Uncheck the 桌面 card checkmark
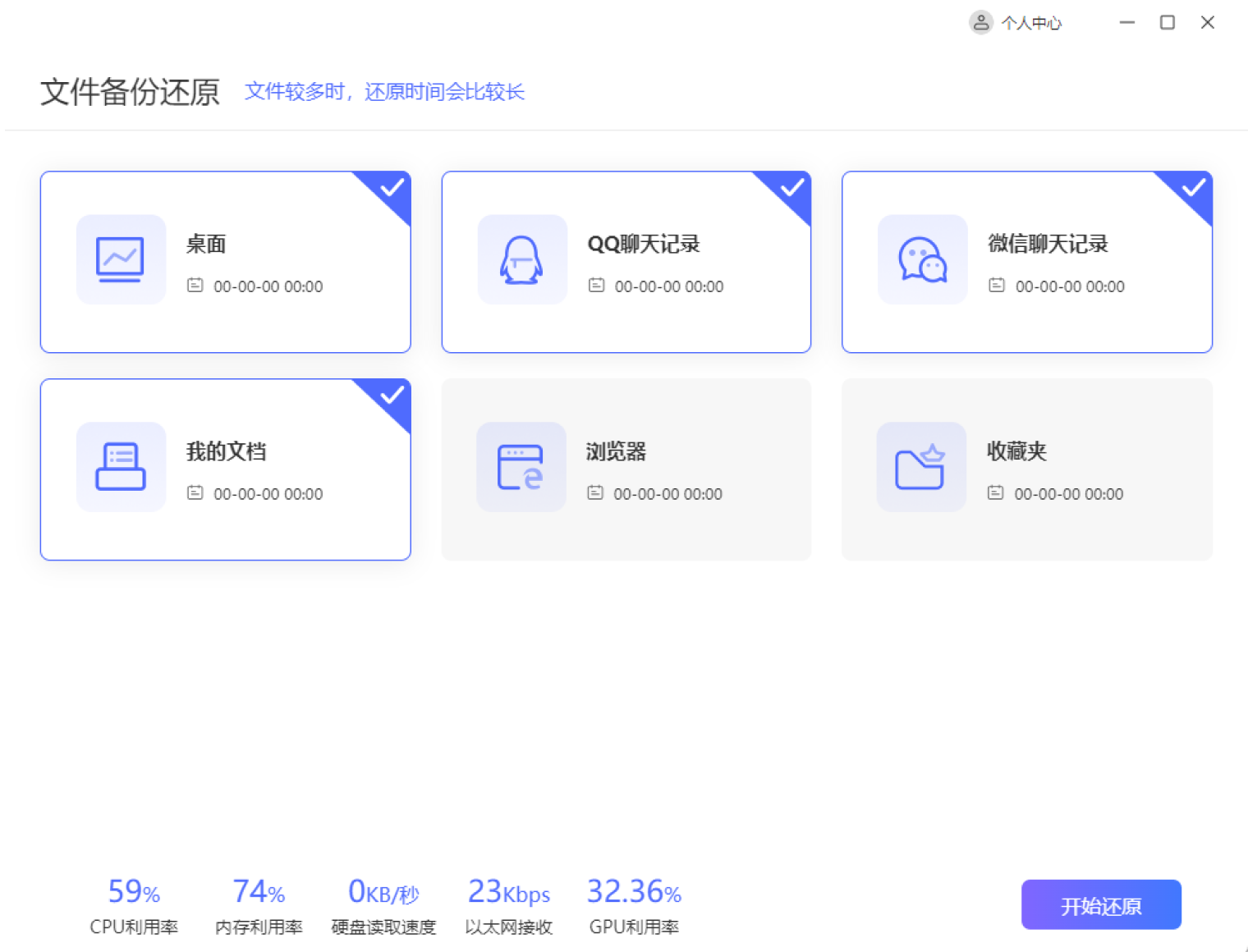Screen dimensions: 1248x952 tap(392, 188)
